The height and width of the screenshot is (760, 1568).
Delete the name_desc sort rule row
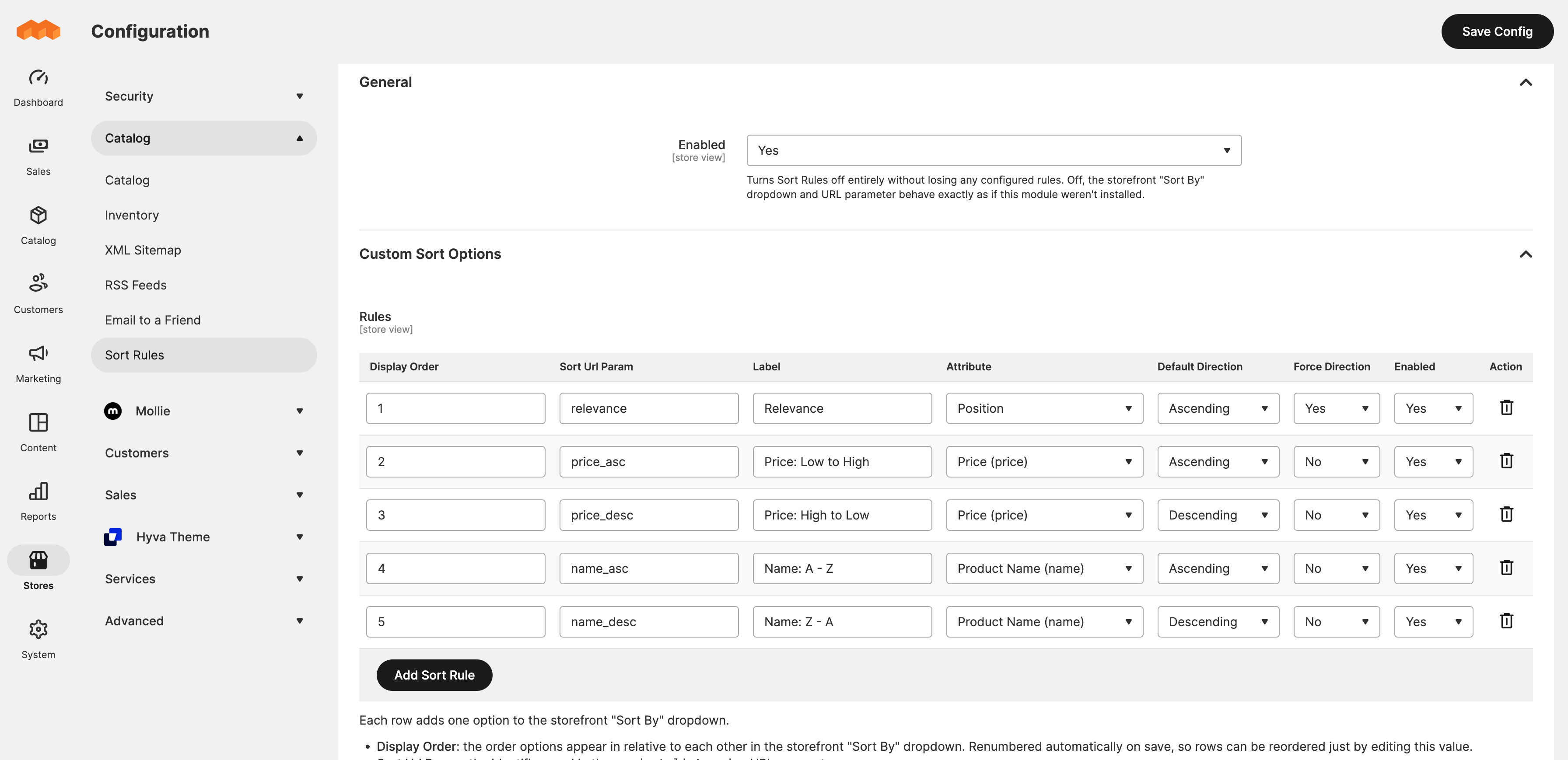1506,621
